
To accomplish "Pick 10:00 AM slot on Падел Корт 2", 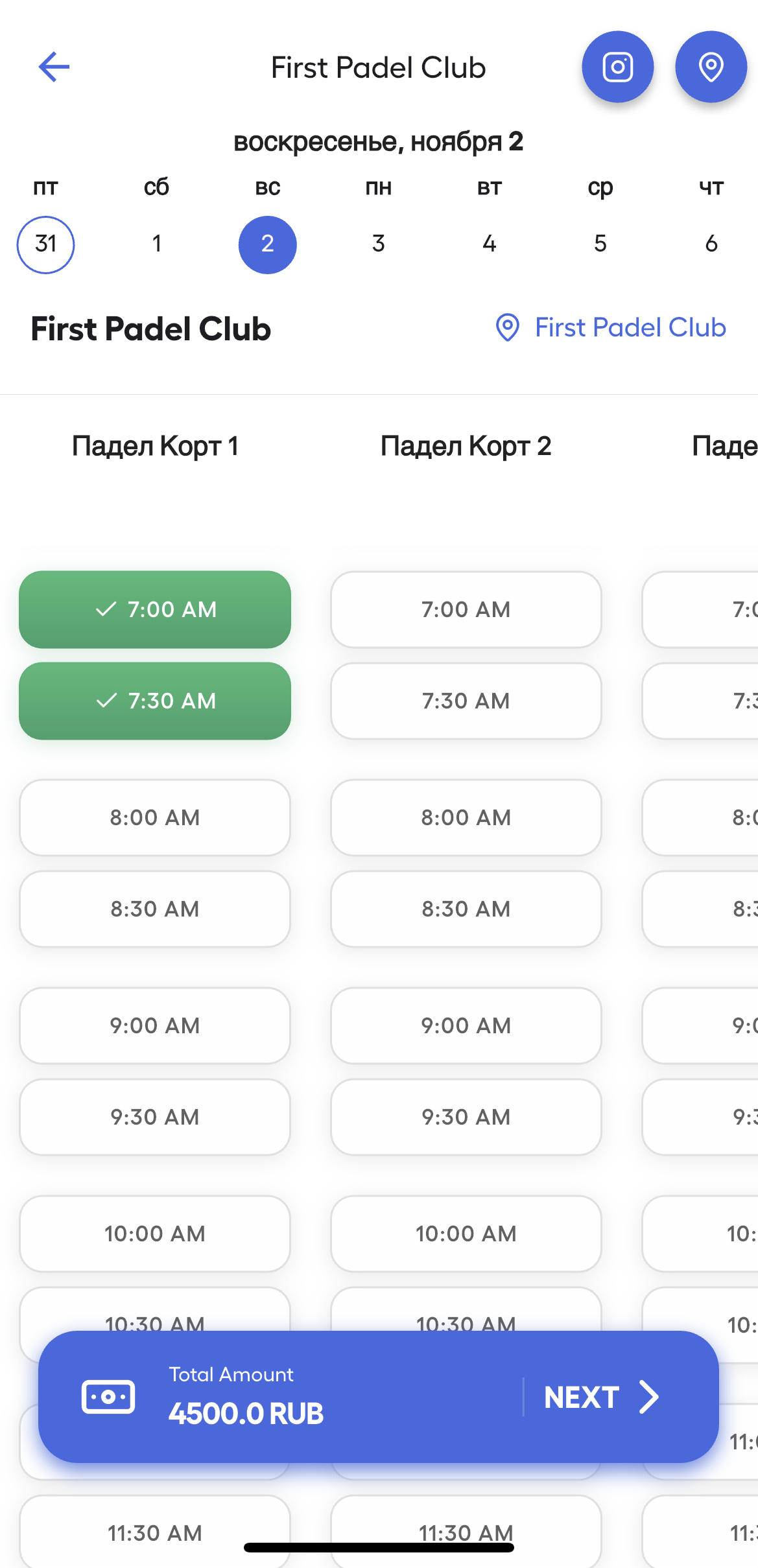I will [x=466, y=1234].
